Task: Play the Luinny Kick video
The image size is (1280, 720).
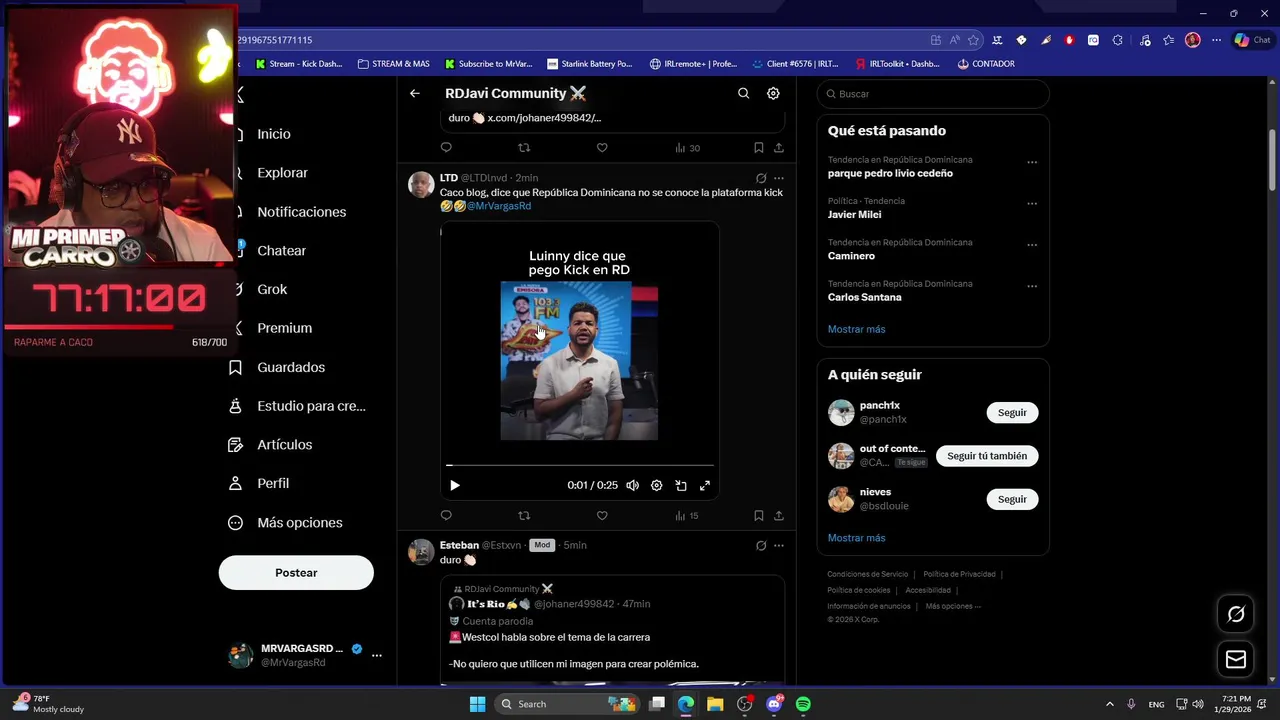Action: [x=455, y=485]
